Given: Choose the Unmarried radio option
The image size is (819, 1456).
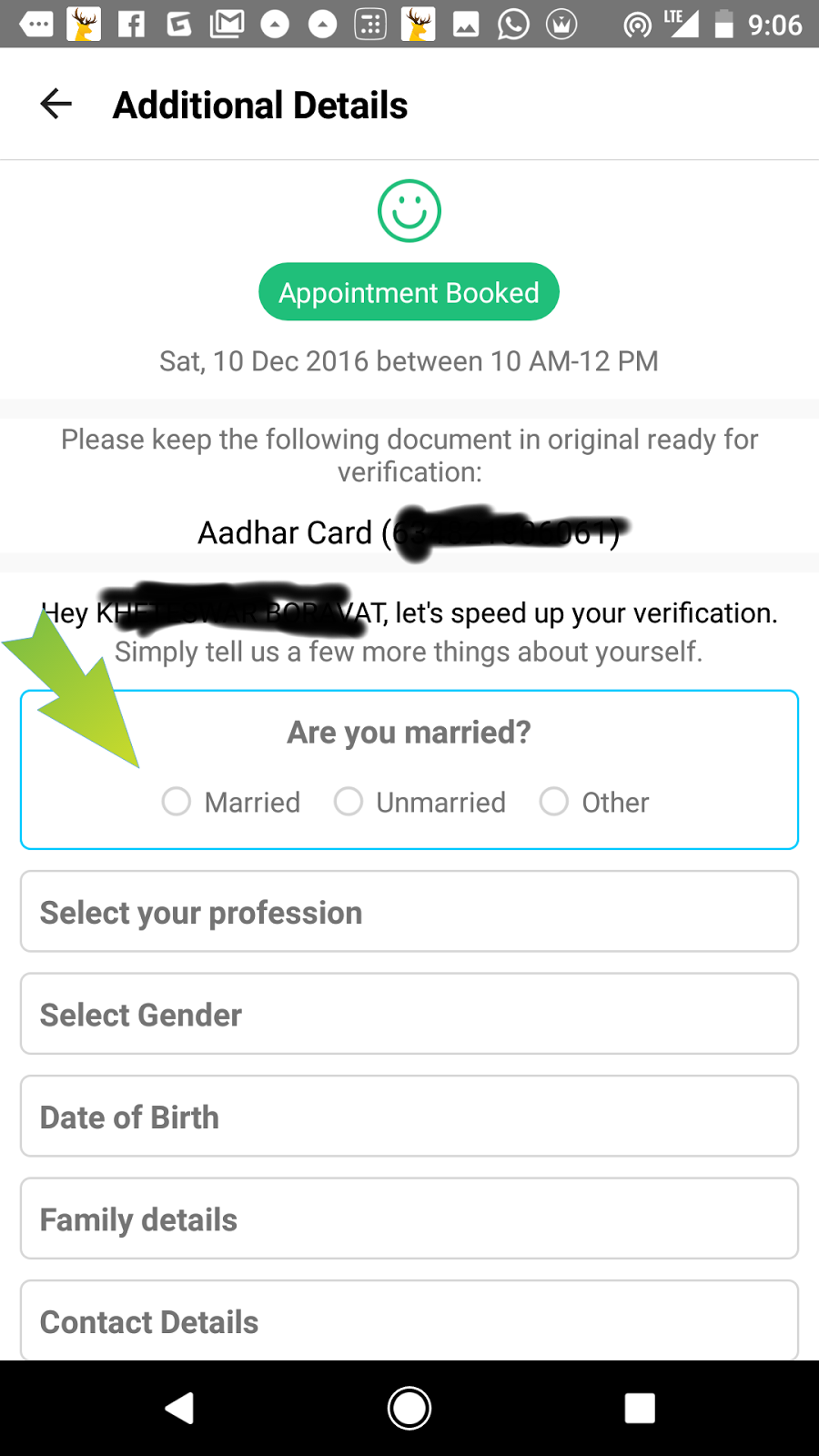Looking at the screenshot, I should pyautogui.click(x=349, y=802).
